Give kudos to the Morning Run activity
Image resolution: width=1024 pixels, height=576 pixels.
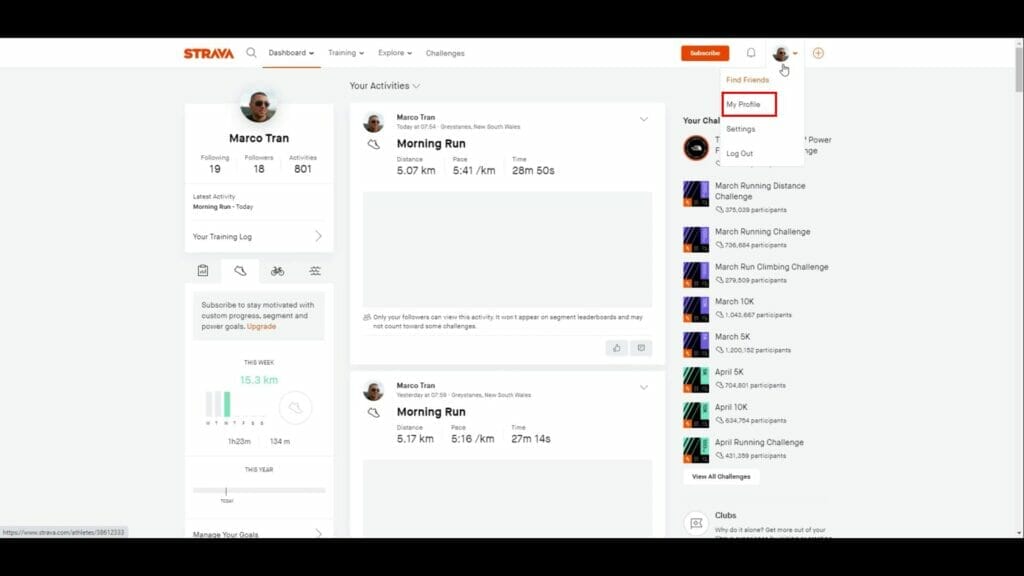[618, 347]
